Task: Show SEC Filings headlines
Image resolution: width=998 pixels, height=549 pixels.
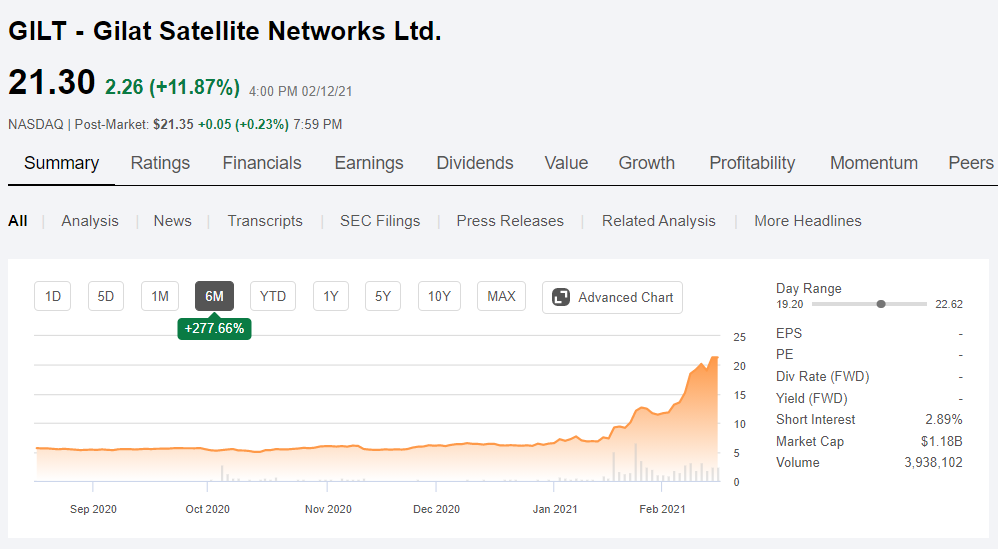Action: [x=380, y=221]
